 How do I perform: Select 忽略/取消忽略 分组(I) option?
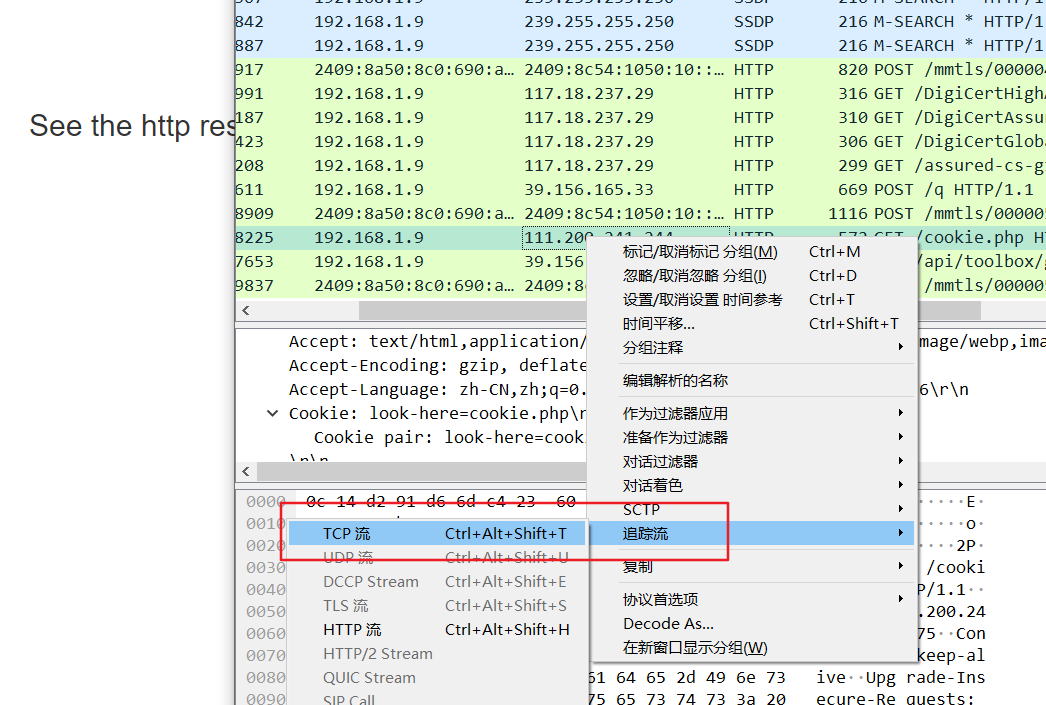[694, 276]
